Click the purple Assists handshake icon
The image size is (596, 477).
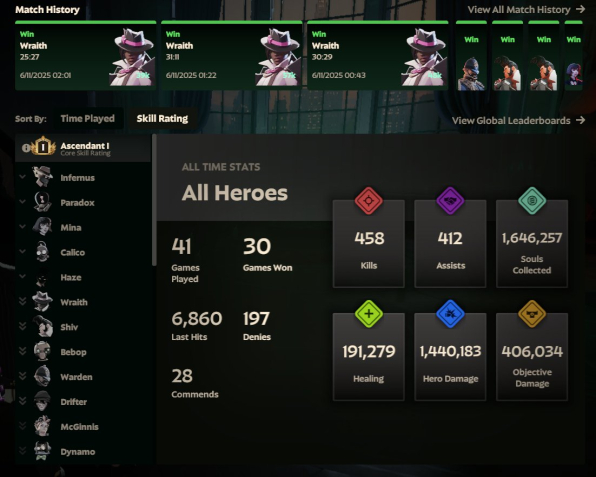tap(450, 200)
